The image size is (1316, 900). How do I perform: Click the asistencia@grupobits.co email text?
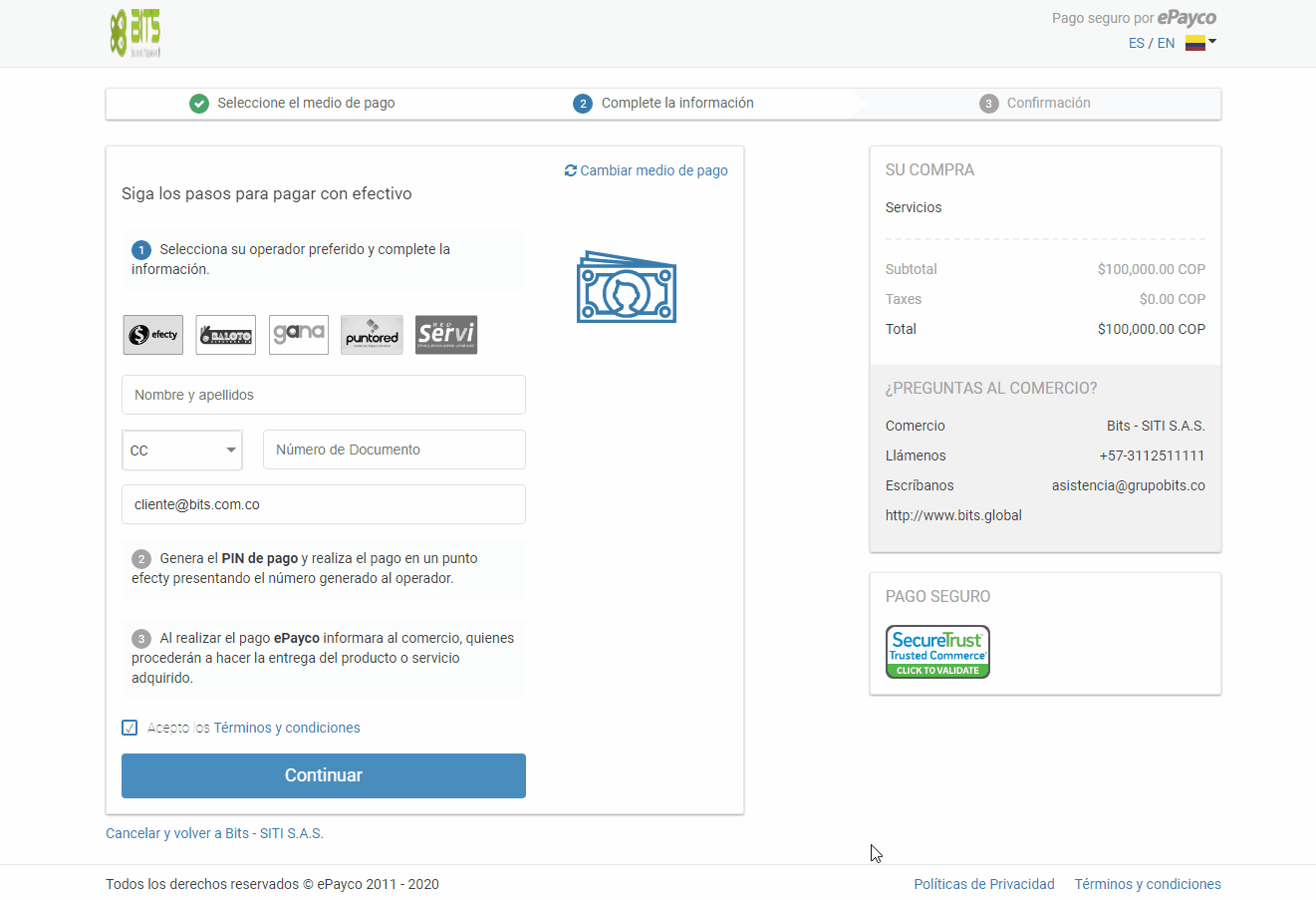(1129, 485)
